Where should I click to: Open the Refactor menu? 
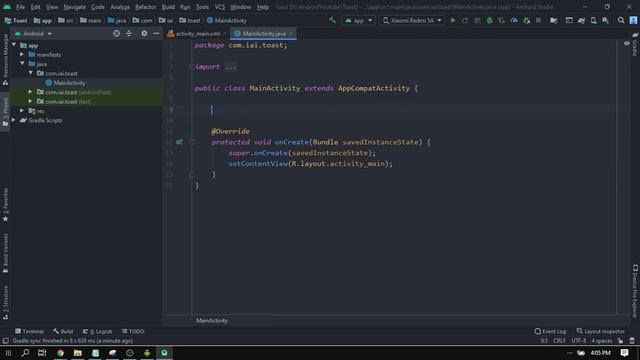[x=146, y=7]
